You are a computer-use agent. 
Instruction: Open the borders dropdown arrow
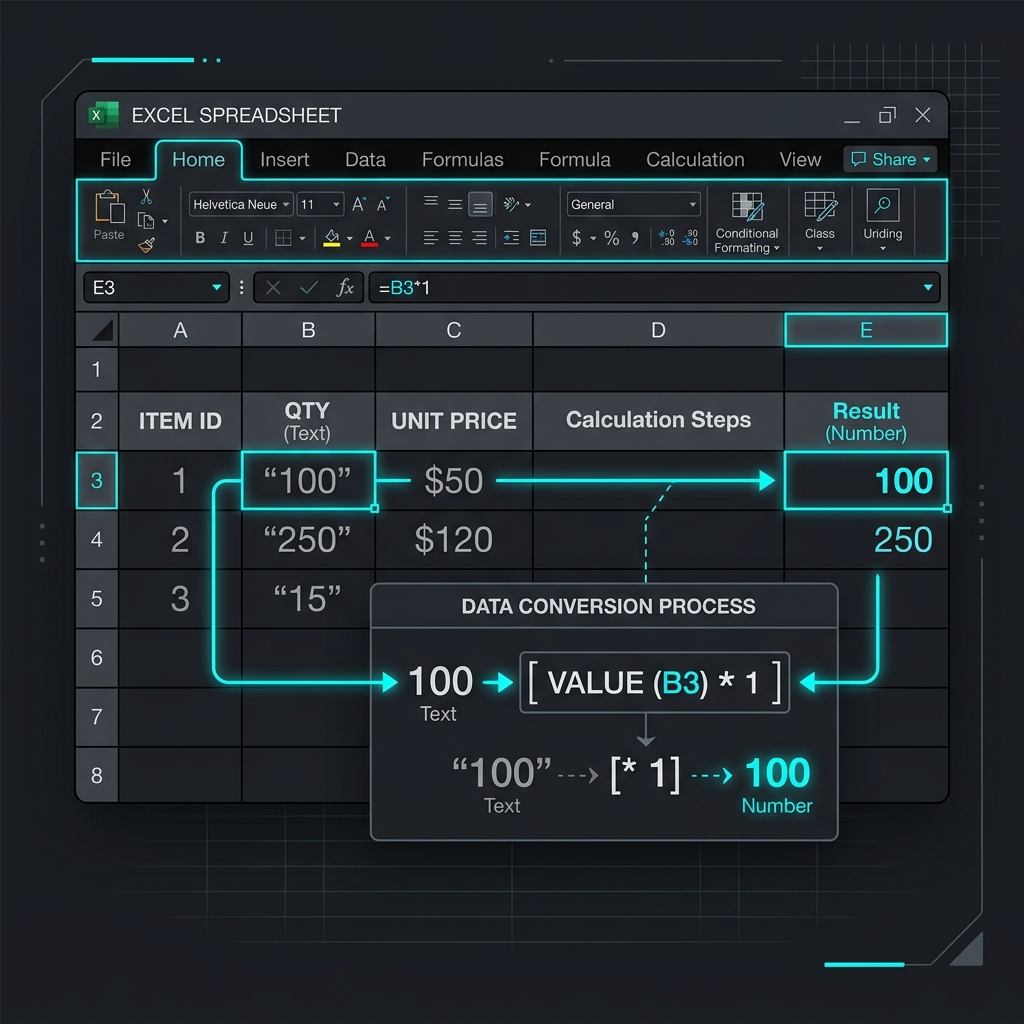tap(302, 238)
